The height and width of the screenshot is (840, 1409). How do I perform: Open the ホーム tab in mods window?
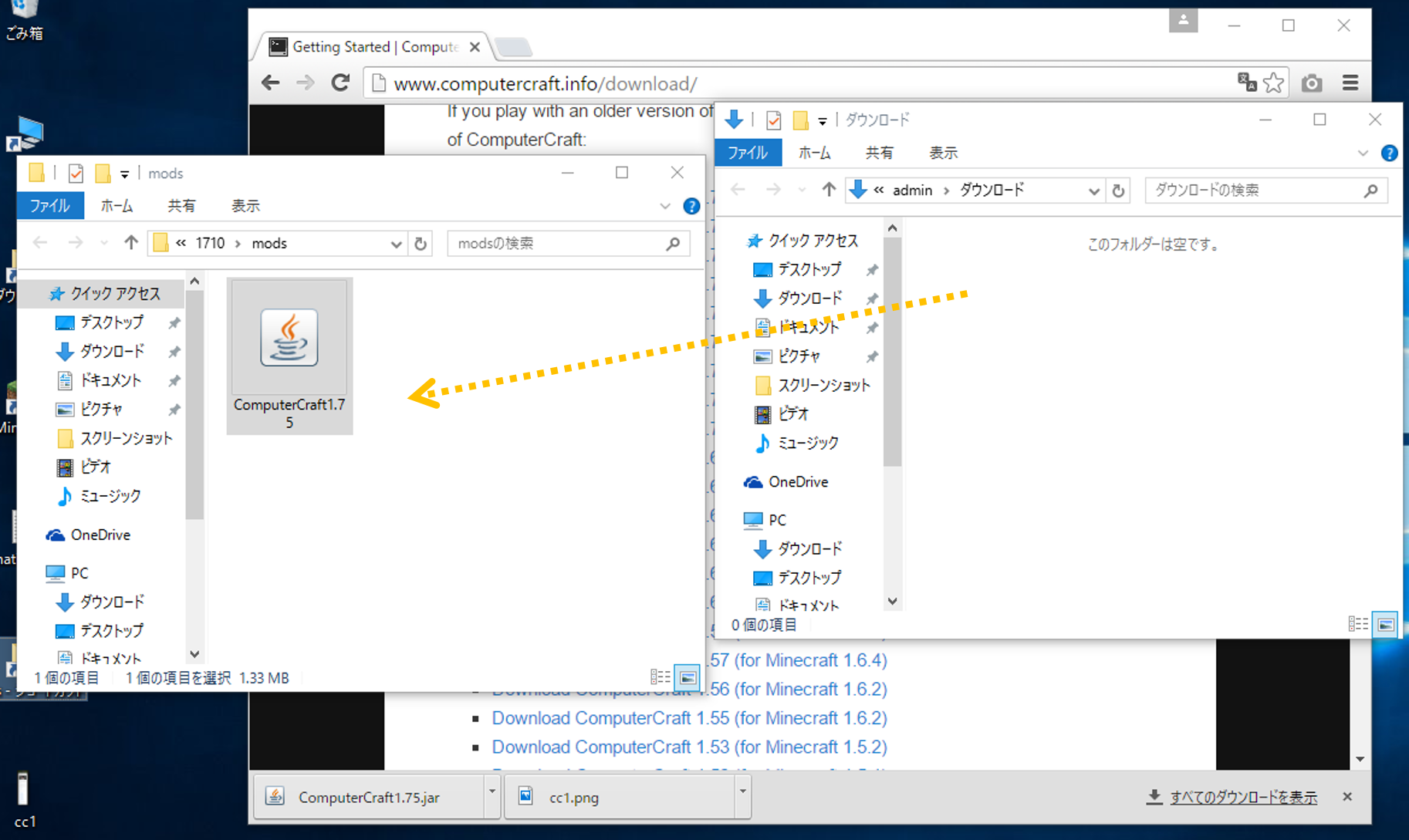click(117, 206)
